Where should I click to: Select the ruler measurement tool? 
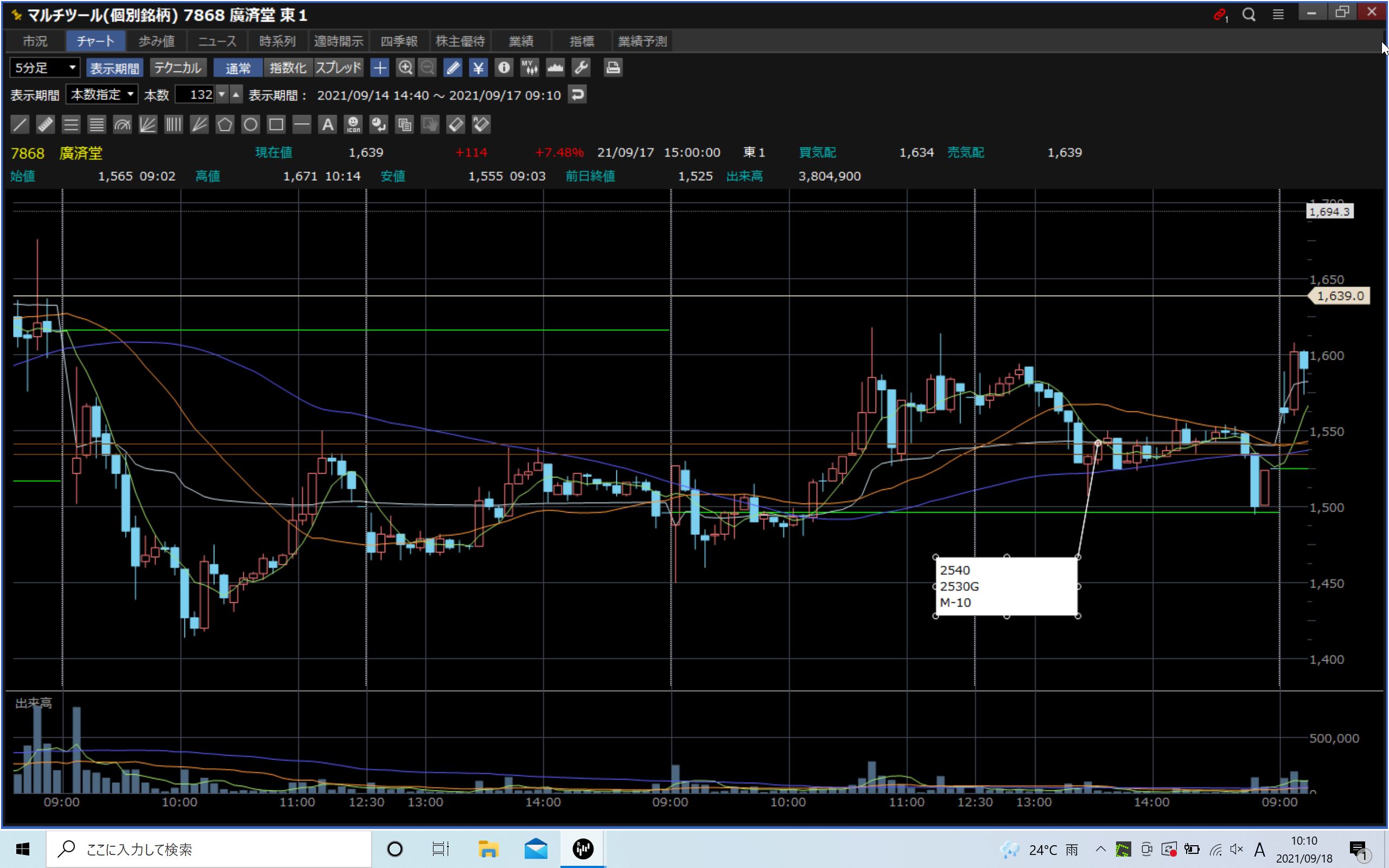[x=46, y=125]
